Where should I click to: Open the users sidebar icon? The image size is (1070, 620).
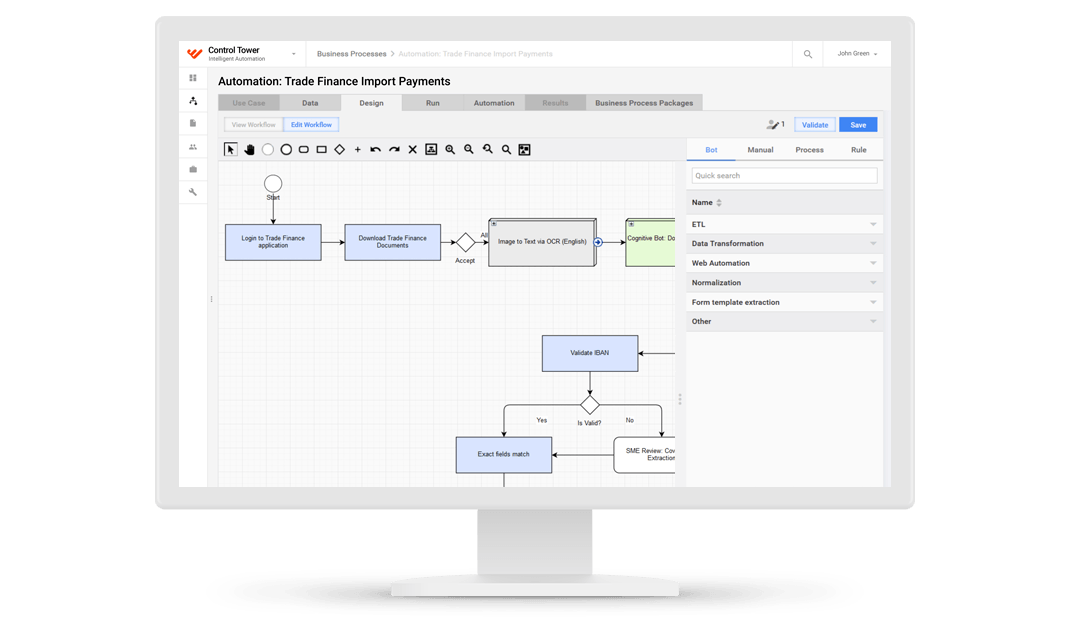193,147
